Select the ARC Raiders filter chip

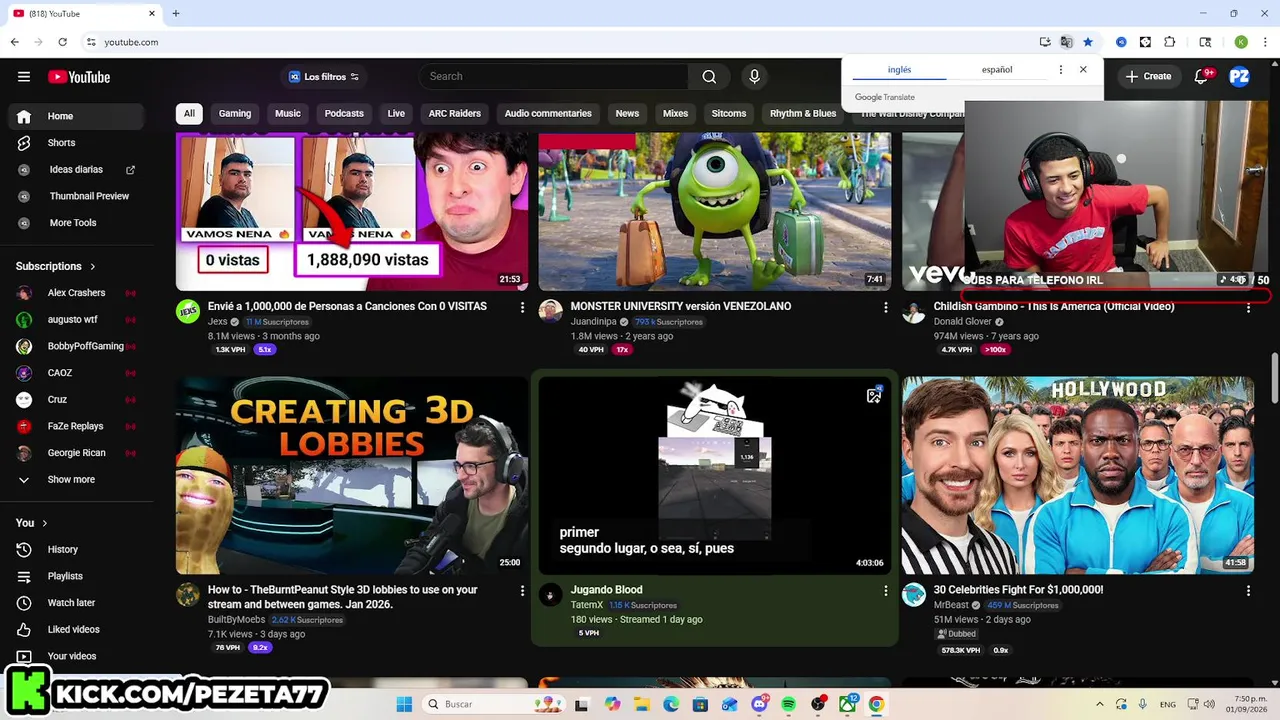pyautogui.click(x=455, y=113)
